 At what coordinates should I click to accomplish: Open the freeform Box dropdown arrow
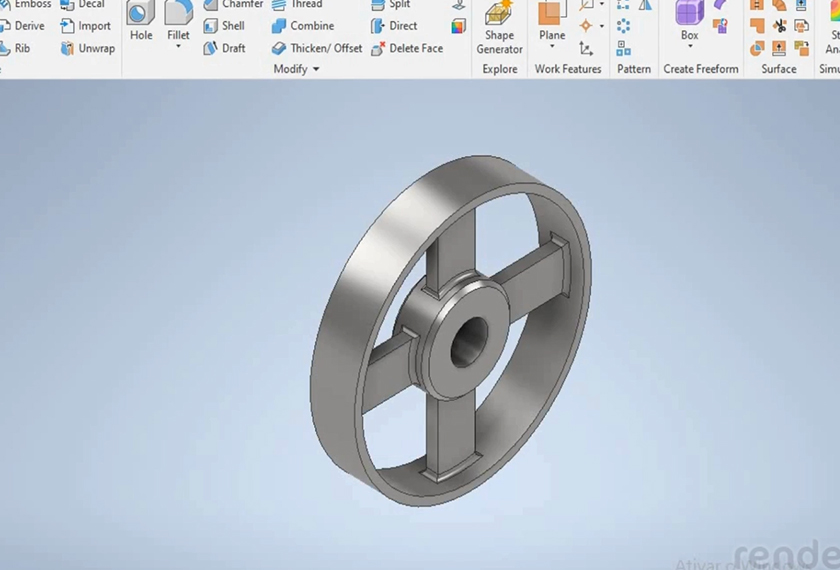690,48
